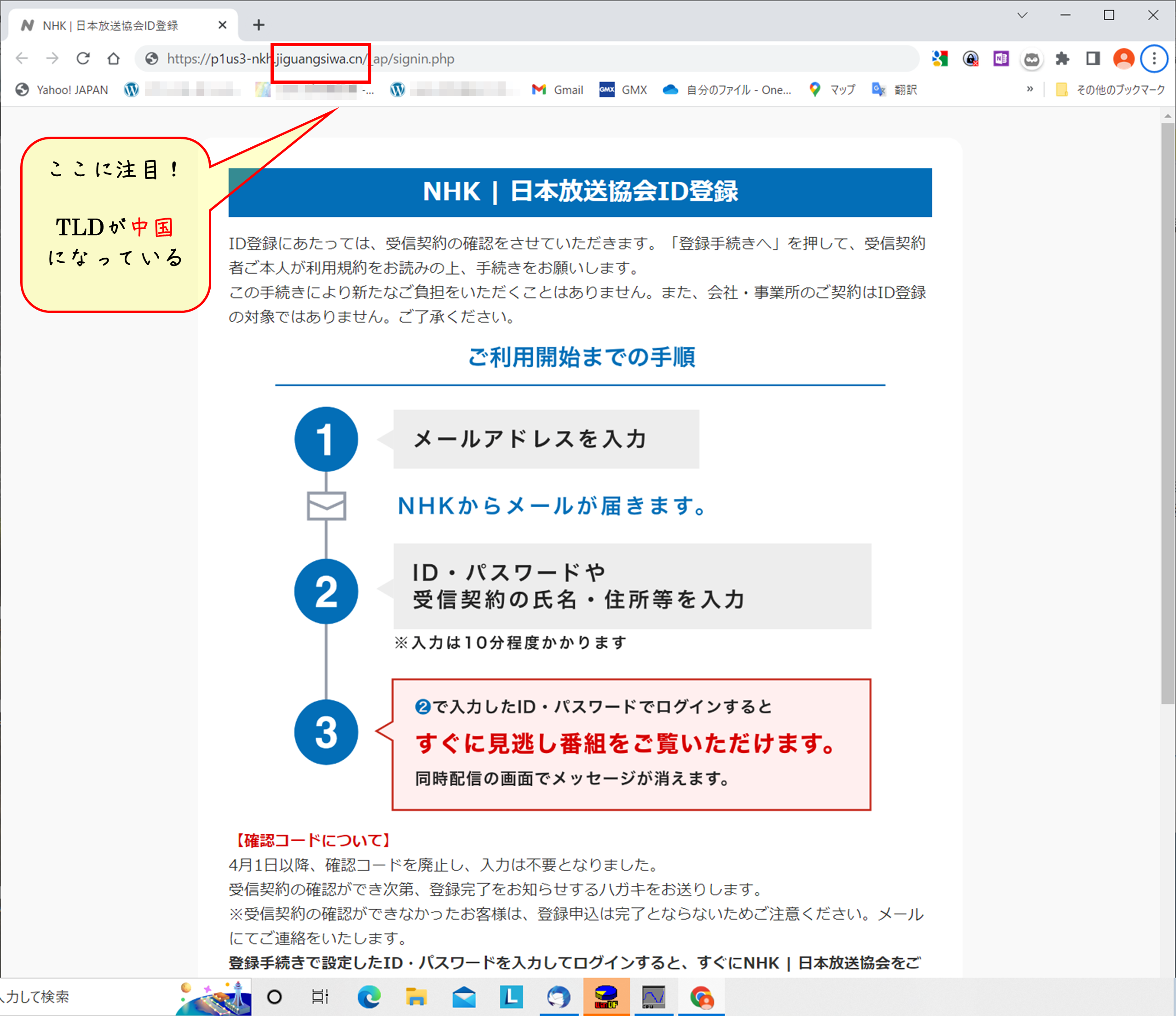1176x1016 pixels.
Task: Open Task View on the taskbar
Action: pyautogui.click(x=320, y=997)
